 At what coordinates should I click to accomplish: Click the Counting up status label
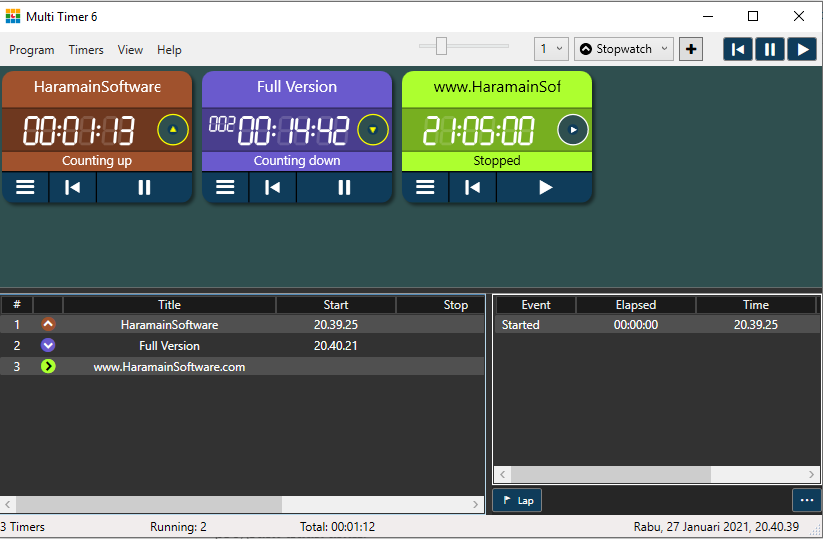coord(97,161)
